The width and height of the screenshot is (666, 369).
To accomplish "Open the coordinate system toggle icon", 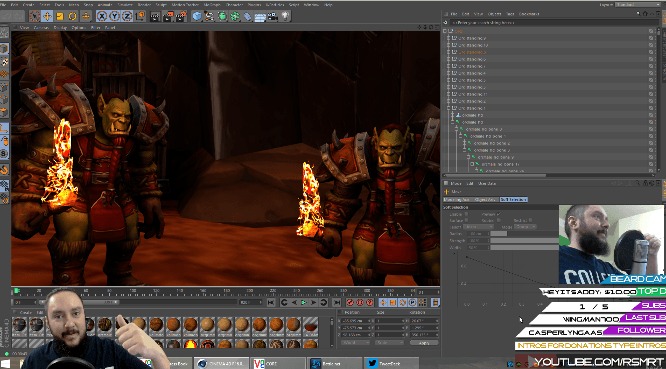I will (x=140, y=16).
